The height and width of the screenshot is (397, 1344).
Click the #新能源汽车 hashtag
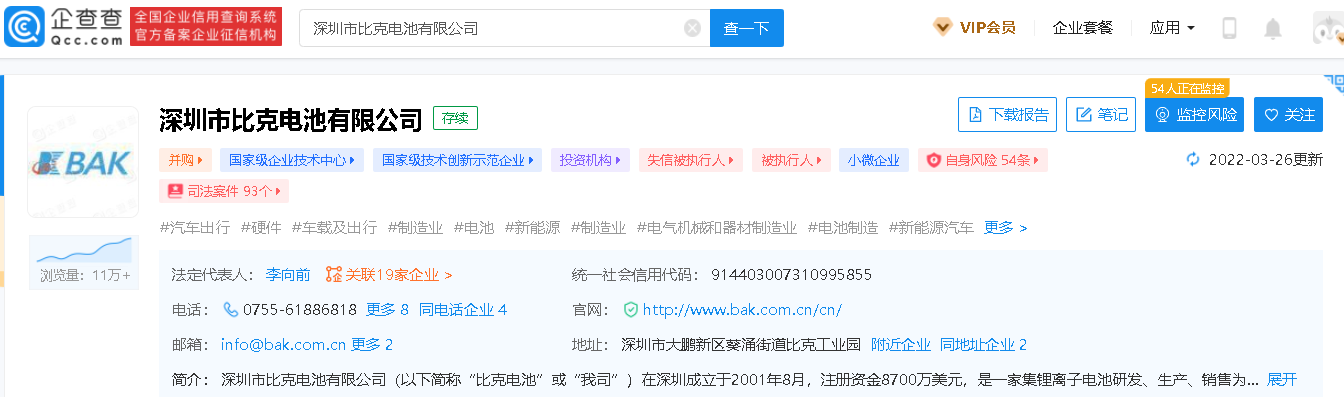(x=931, y=227)
